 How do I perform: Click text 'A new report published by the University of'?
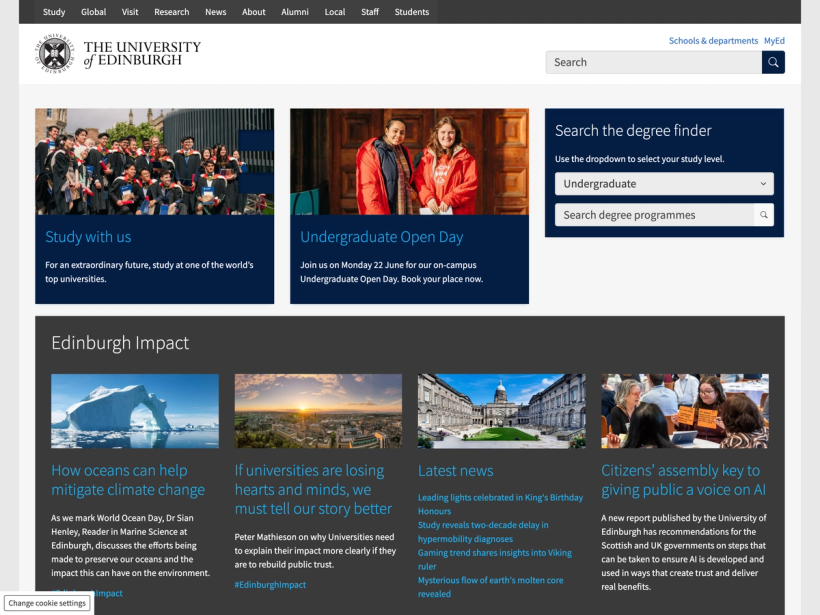[684, 518]
